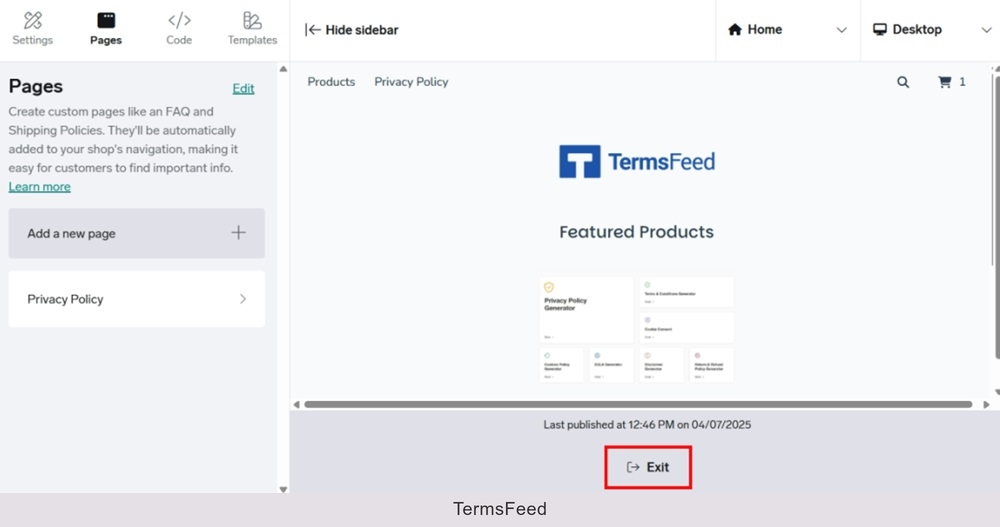Image resolution: width=1000 pixels, height=527 pixels.
Task: Click the plus icon on Add a new page
Action: [x=239, y=233]
